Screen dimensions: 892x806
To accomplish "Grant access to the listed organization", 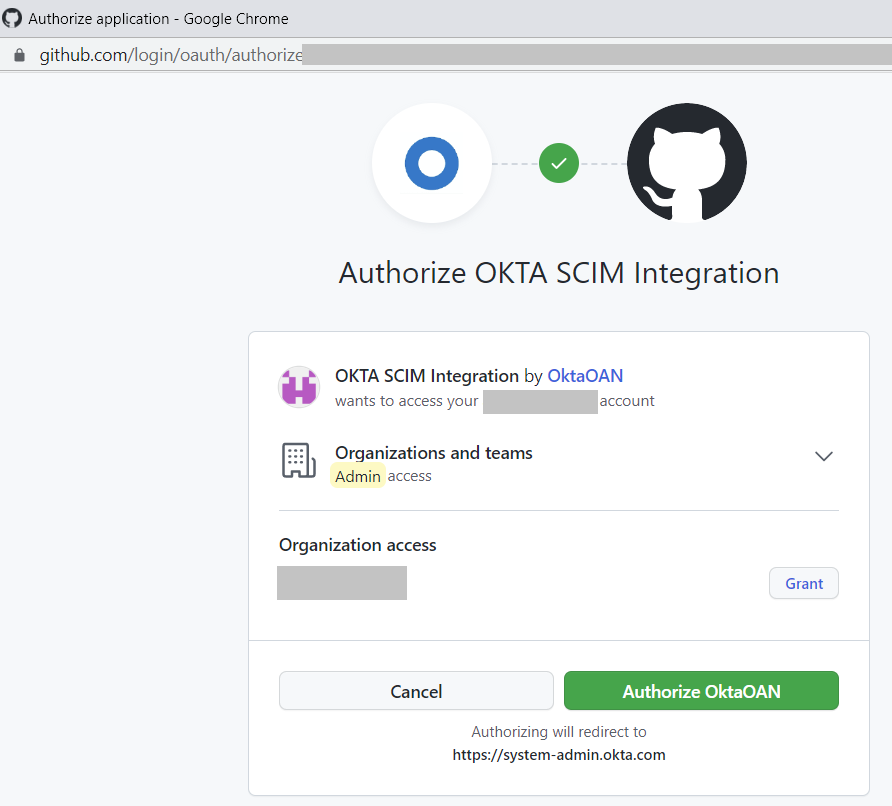I will click(803, 583).
